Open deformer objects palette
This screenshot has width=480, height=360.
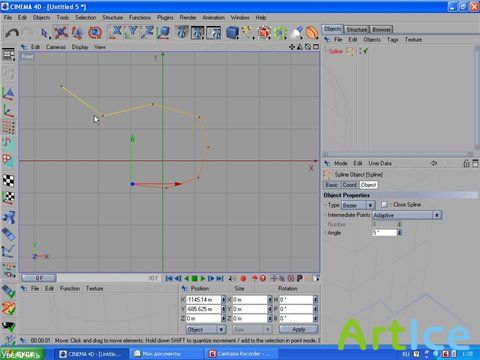tap(312, 32)
